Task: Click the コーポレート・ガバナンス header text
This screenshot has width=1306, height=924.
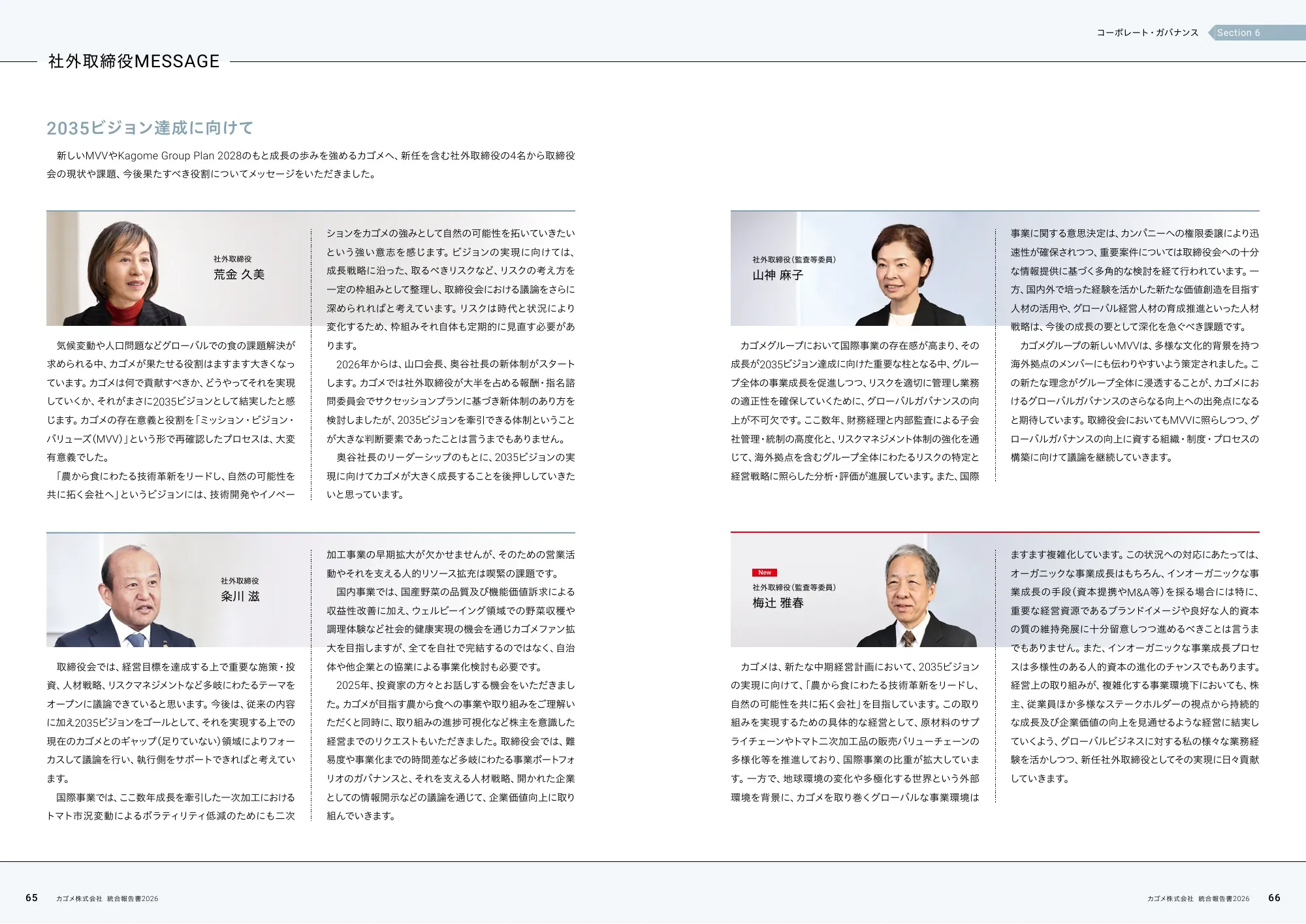Action: coord(1147,33)
